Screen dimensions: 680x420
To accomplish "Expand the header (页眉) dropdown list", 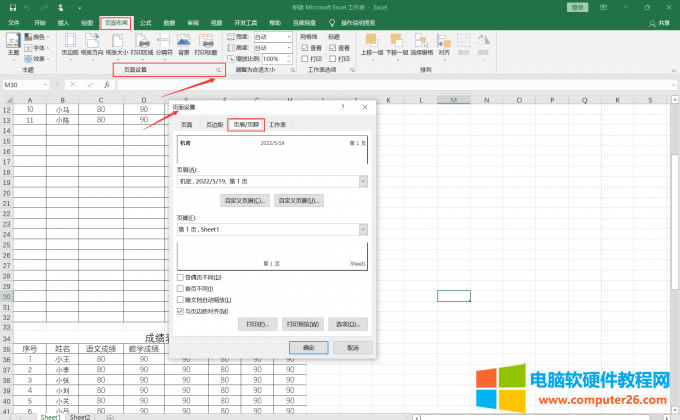I will (x=363, y=181).
